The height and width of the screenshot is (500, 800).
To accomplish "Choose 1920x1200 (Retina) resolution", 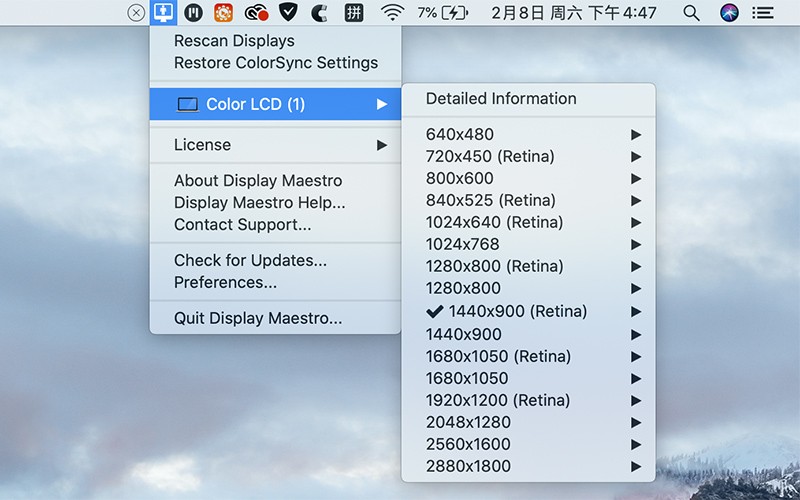I will [528, 400].
